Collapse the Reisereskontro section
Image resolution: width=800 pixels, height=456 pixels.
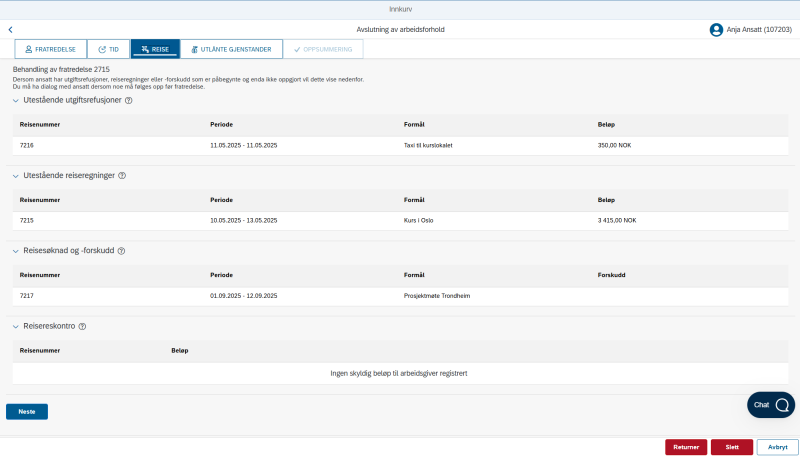pos(15,326)
